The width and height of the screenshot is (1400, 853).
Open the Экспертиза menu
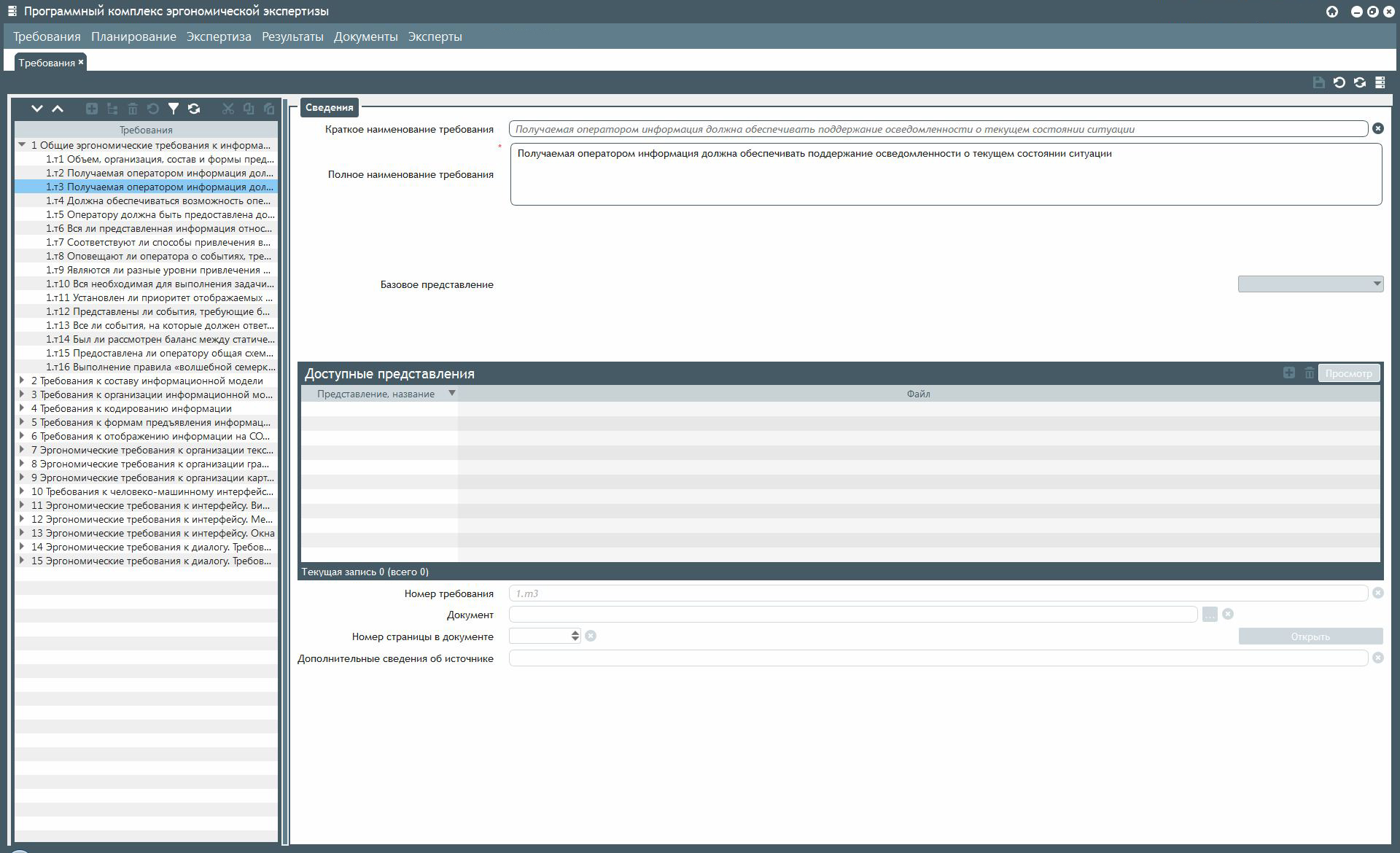(219, 36)
